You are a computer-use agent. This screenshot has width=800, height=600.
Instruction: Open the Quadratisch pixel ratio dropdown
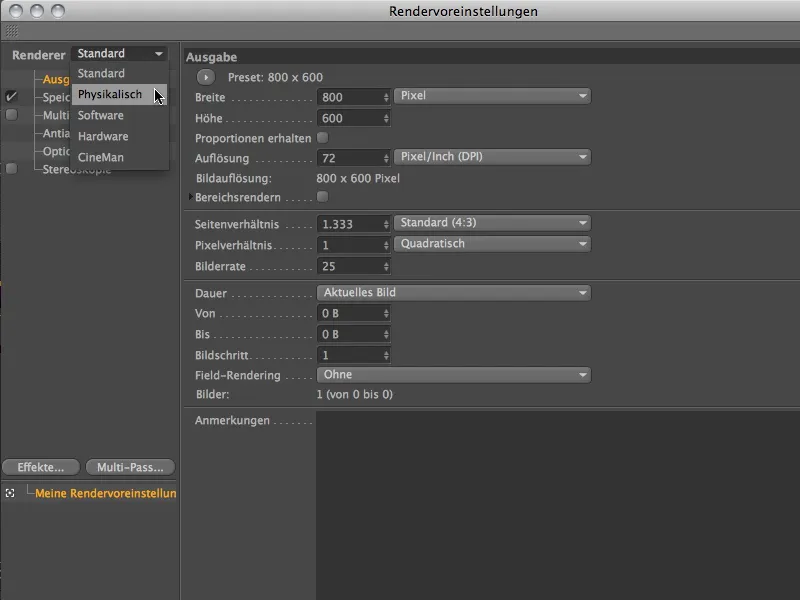click(x=492, y=244)
